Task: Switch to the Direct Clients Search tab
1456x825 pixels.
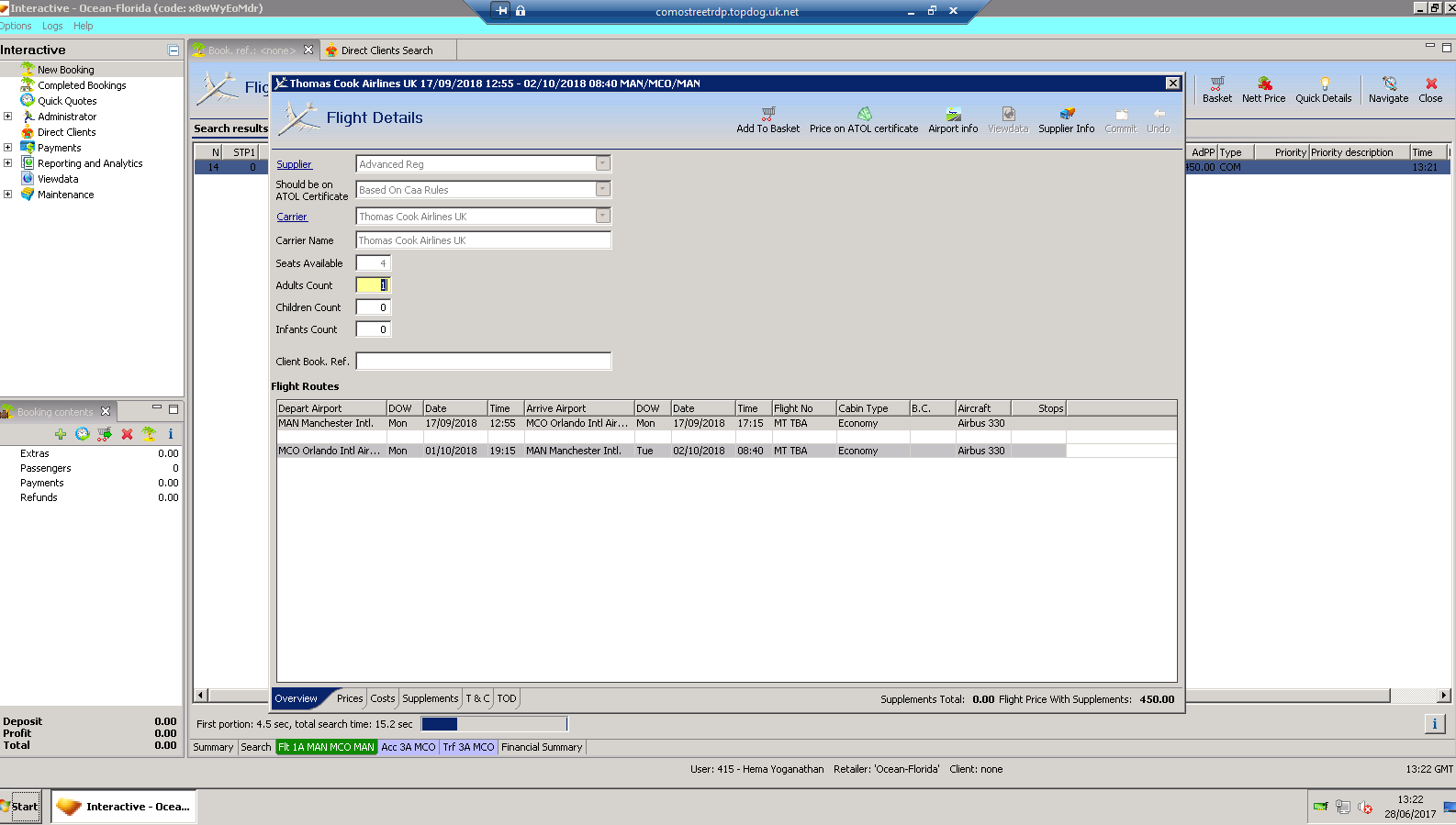Action: click(x=387, y=50)
